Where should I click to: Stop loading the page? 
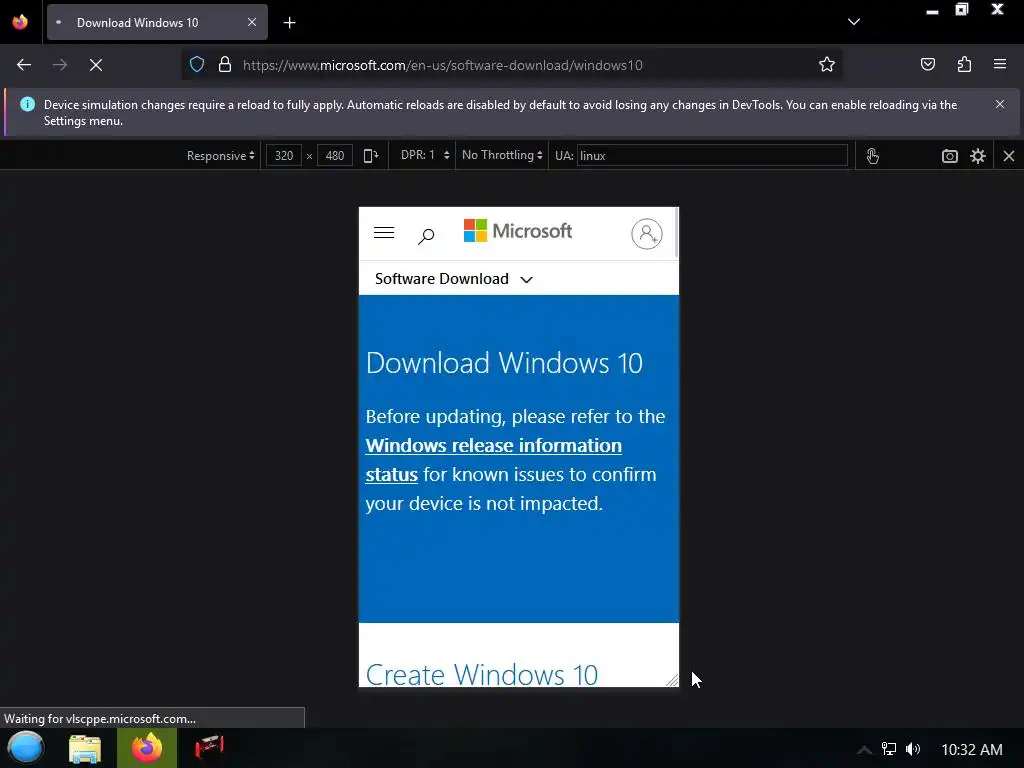(96, 65)
